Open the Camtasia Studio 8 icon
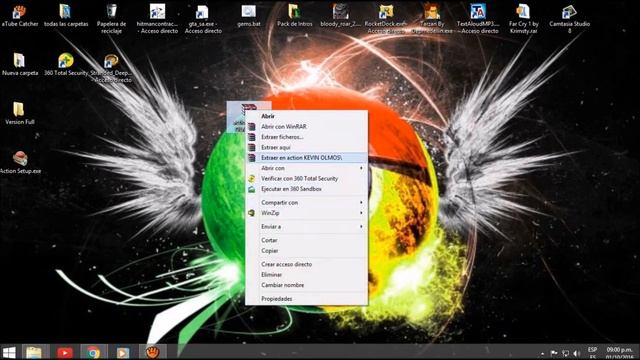The width and height of the screenshot is (640, 360). coord(569,18)
